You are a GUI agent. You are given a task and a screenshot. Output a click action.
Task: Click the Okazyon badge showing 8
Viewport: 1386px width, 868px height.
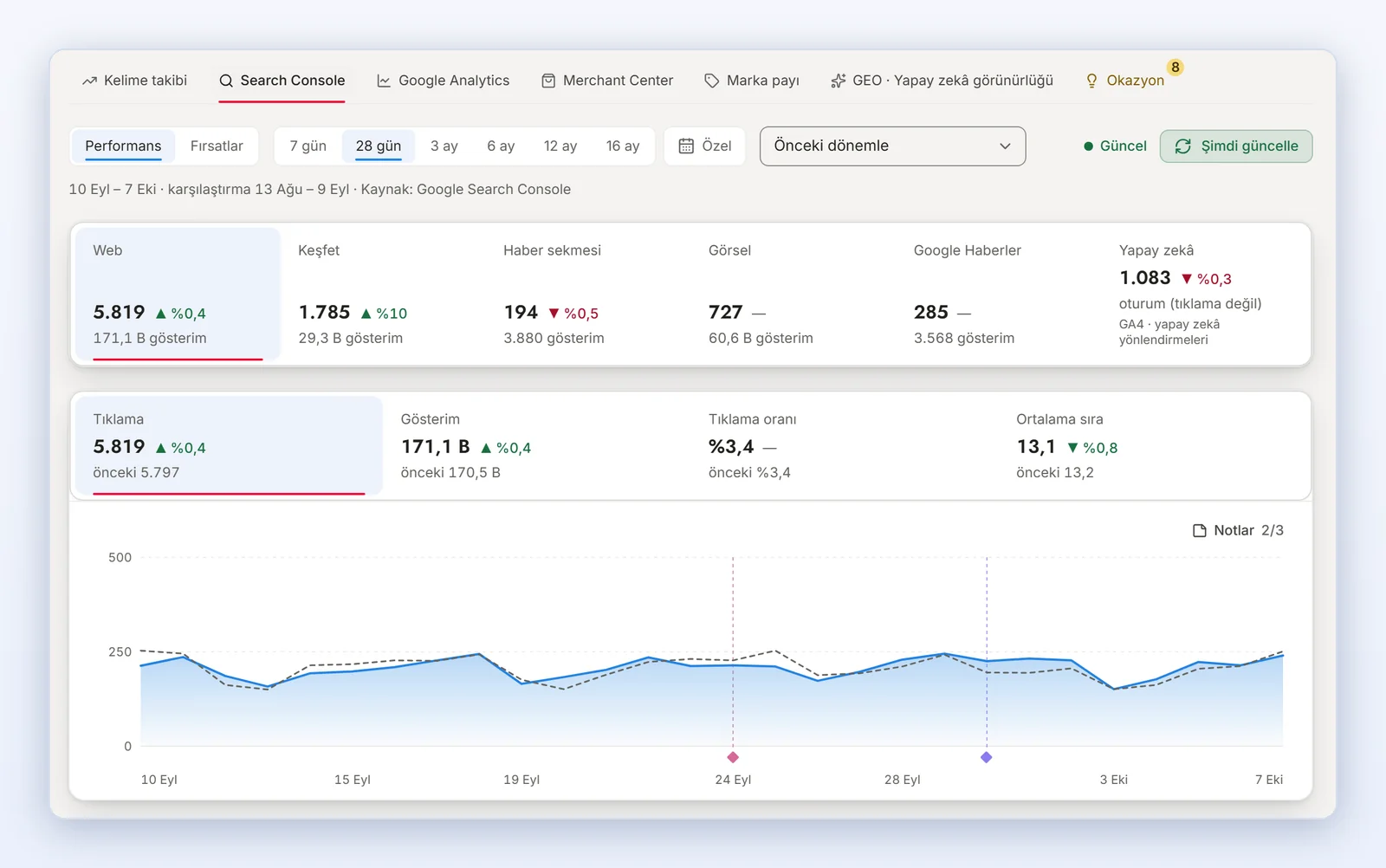pos(1176,68)
